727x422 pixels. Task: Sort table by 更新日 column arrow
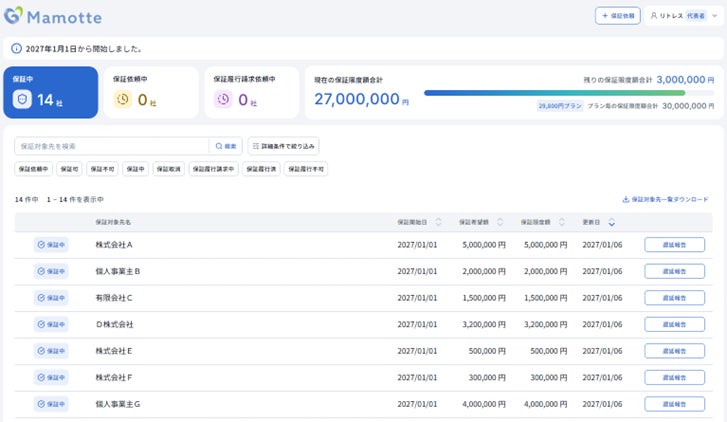611,222
